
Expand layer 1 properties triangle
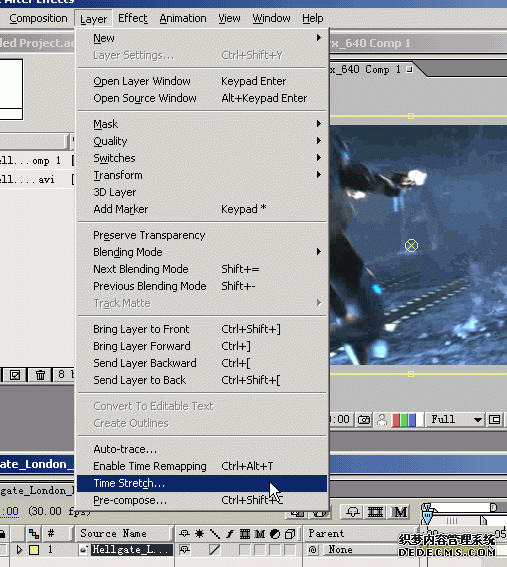pyautogui.click(x=20, y=550)
